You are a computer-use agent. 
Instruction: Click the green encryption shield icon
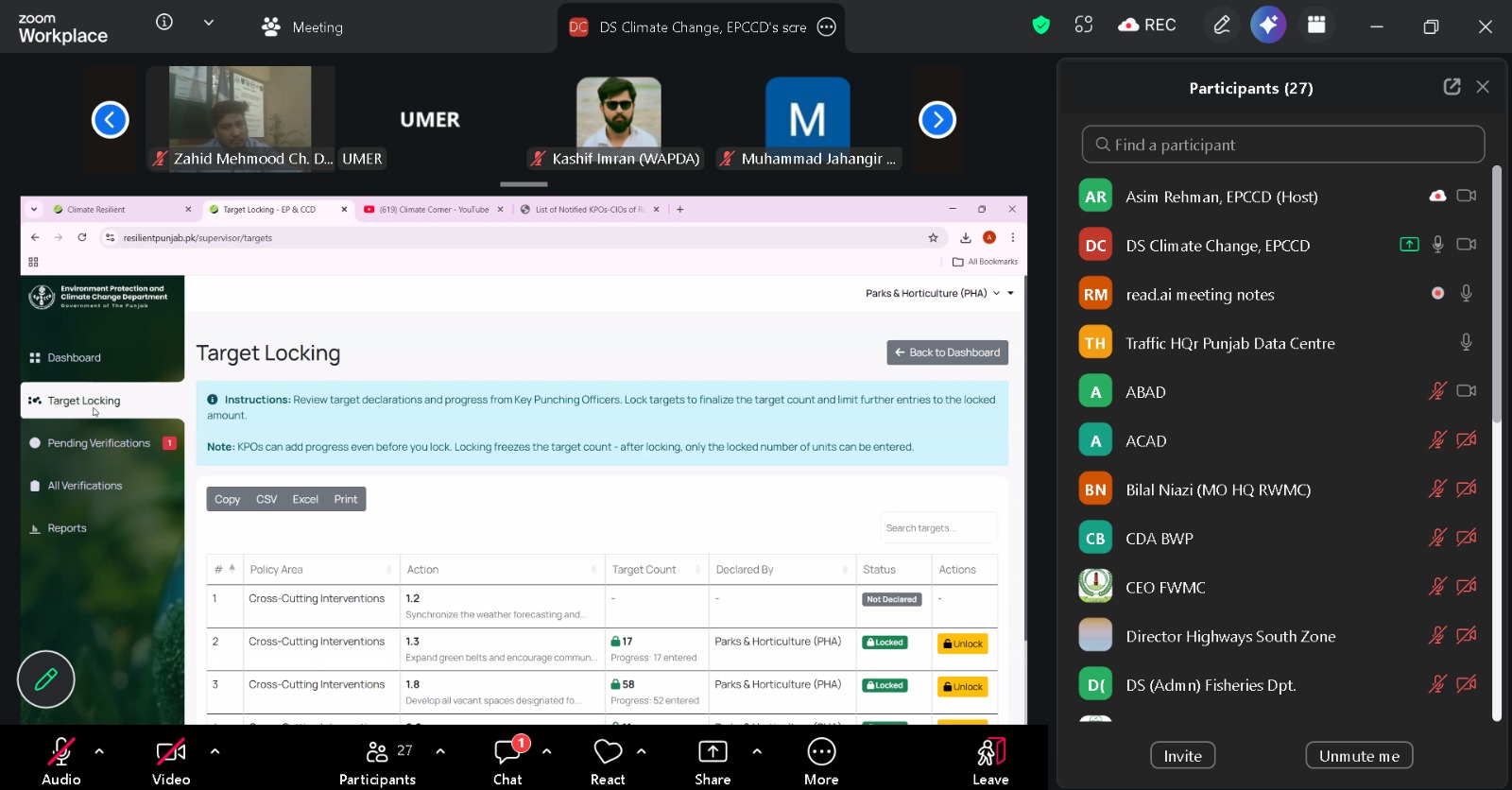(1040, 26)
